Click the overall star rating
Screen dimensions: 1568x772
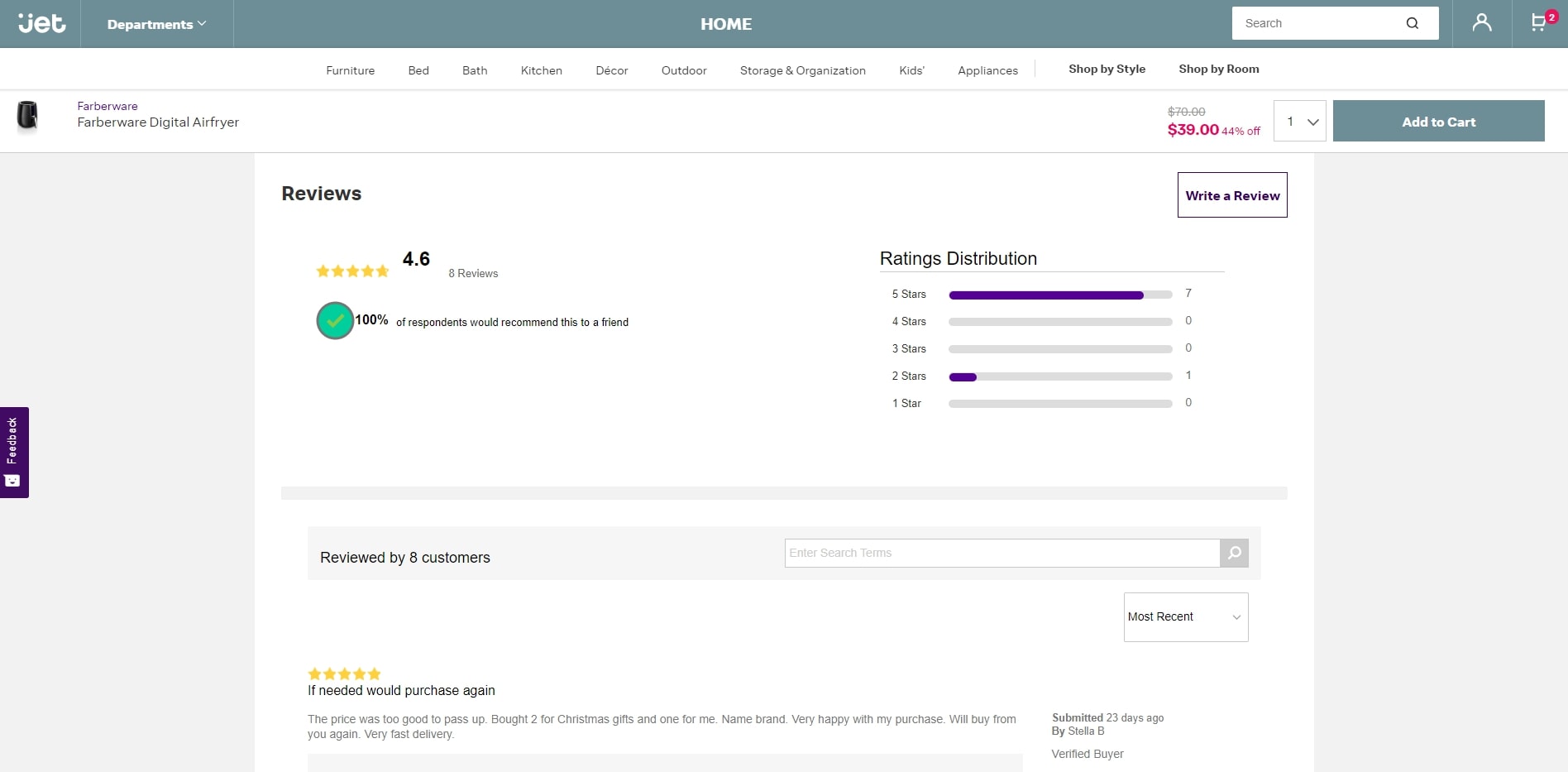click(x=352, y=271)
